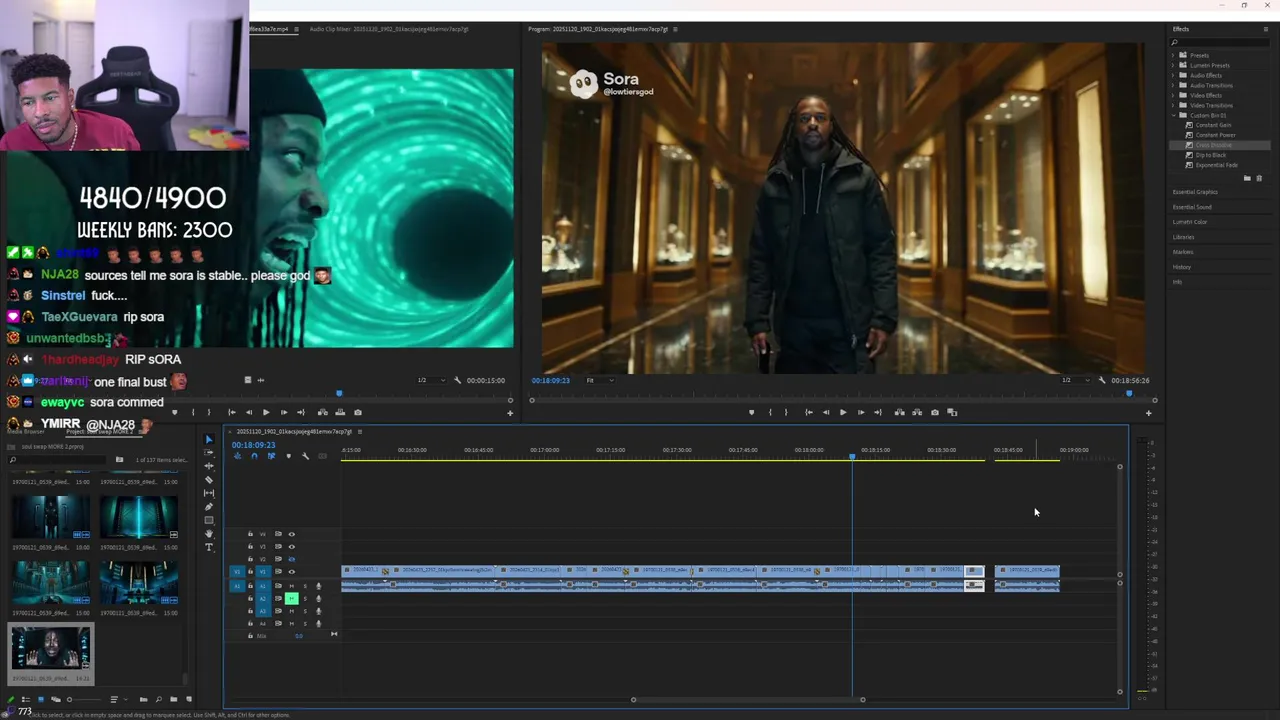Click Insert button in Source monitor
The width and height of the screenshot is (1280, 720).
click(x=322, y=412)
